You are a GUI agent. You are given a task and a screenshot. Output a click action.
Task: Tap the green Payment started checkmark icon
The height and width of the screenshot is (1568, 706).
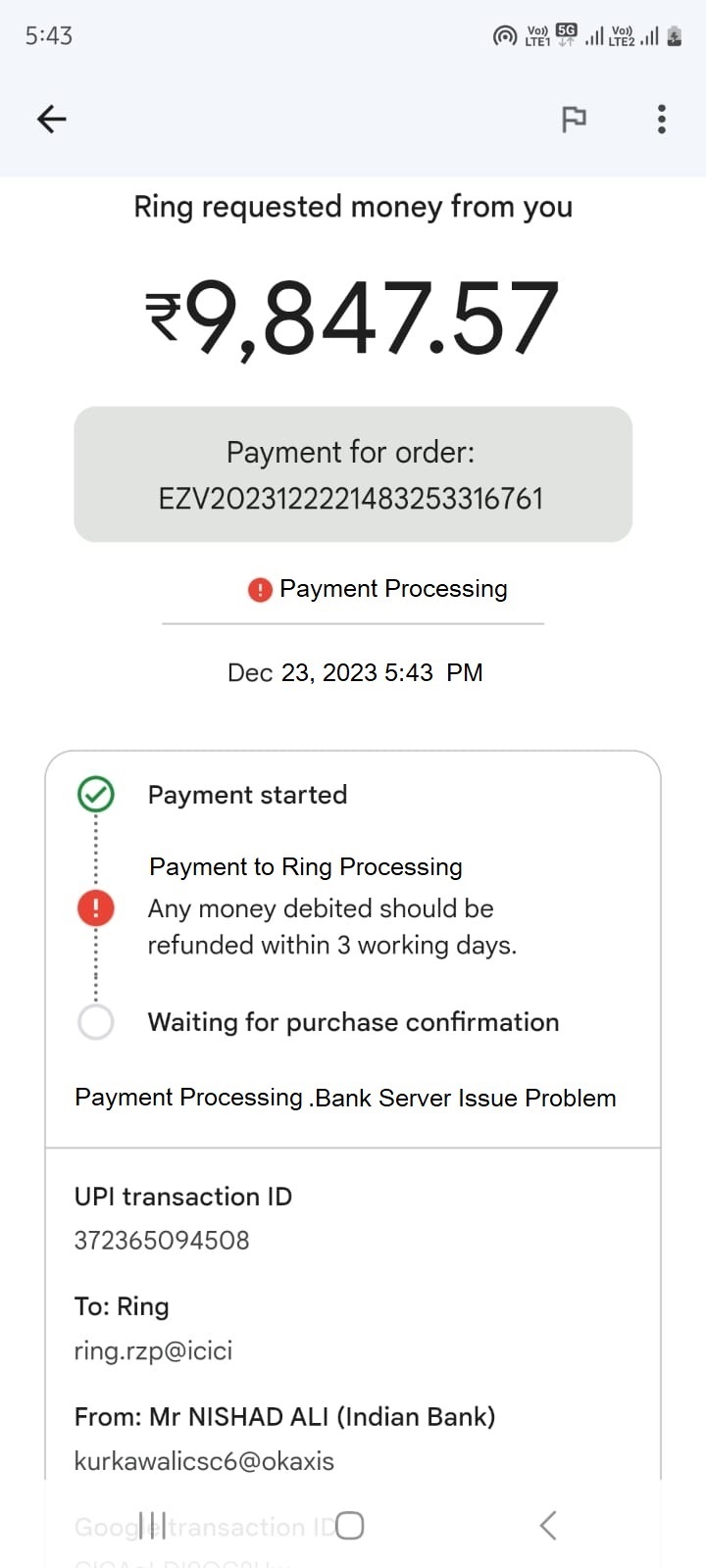[96, 795]
